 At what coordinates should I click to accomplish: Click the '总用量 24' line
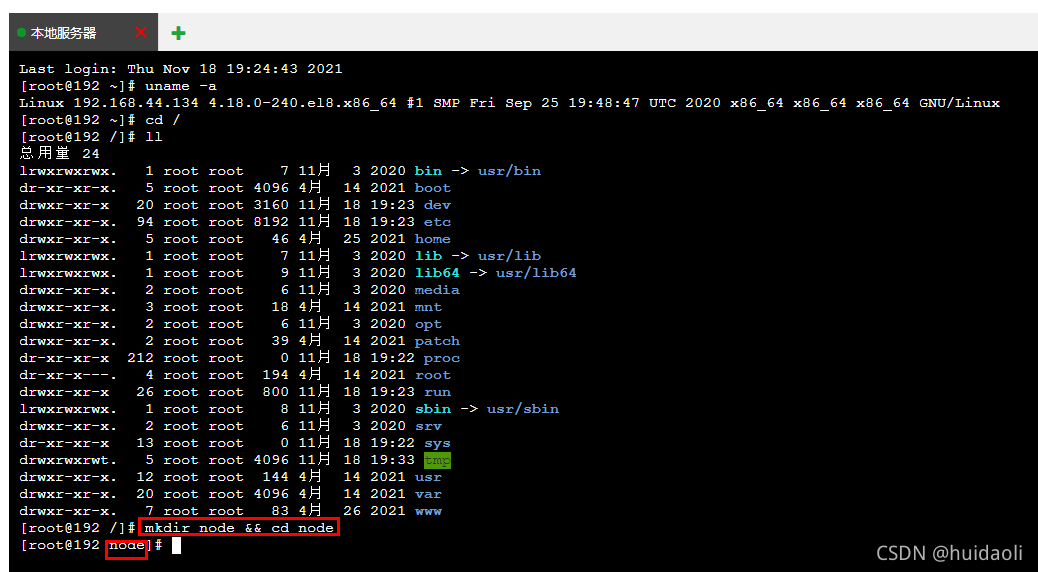pos(60,154)
